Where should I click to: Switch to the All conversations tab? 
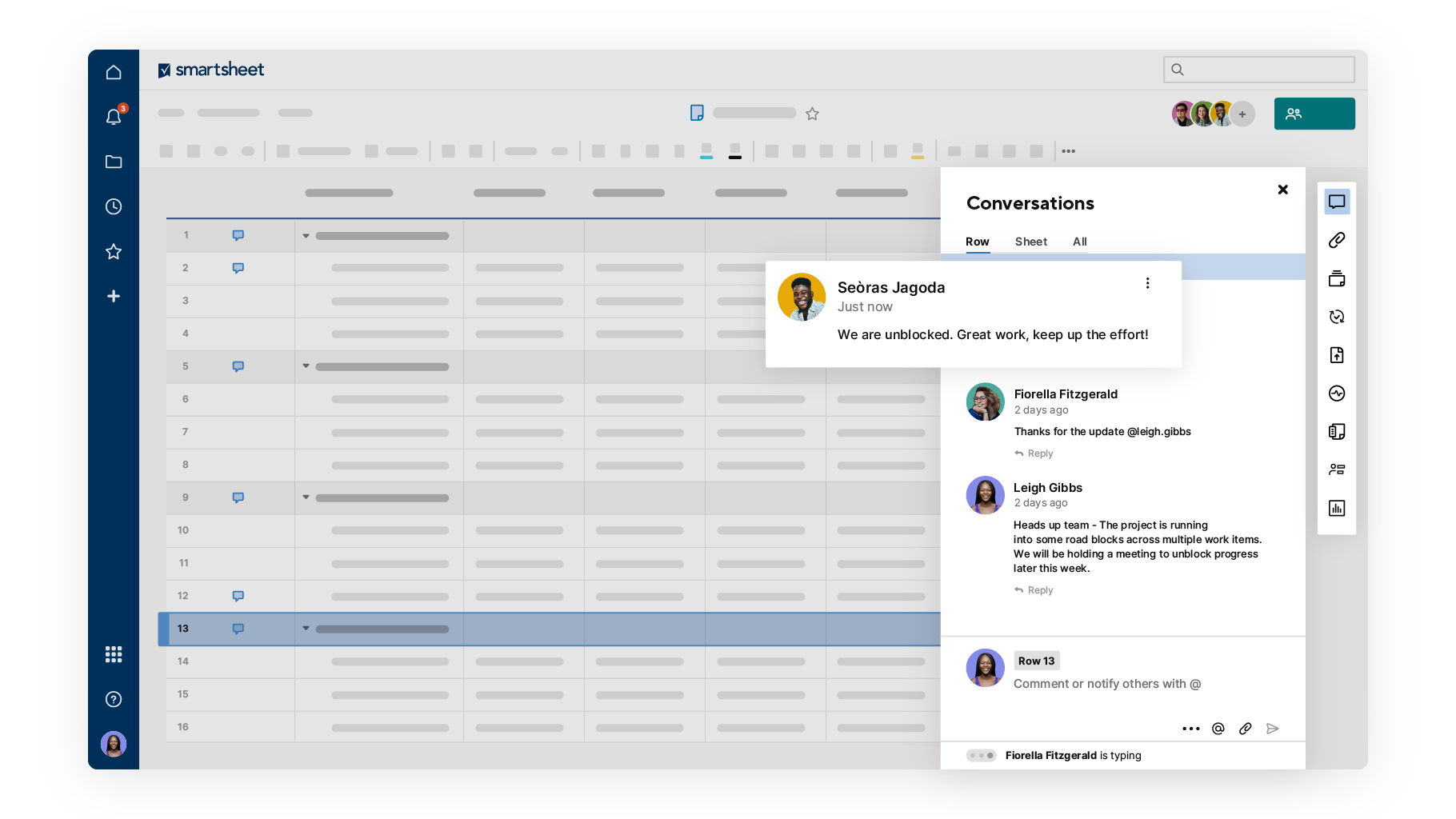click(x=1079, y=242)
